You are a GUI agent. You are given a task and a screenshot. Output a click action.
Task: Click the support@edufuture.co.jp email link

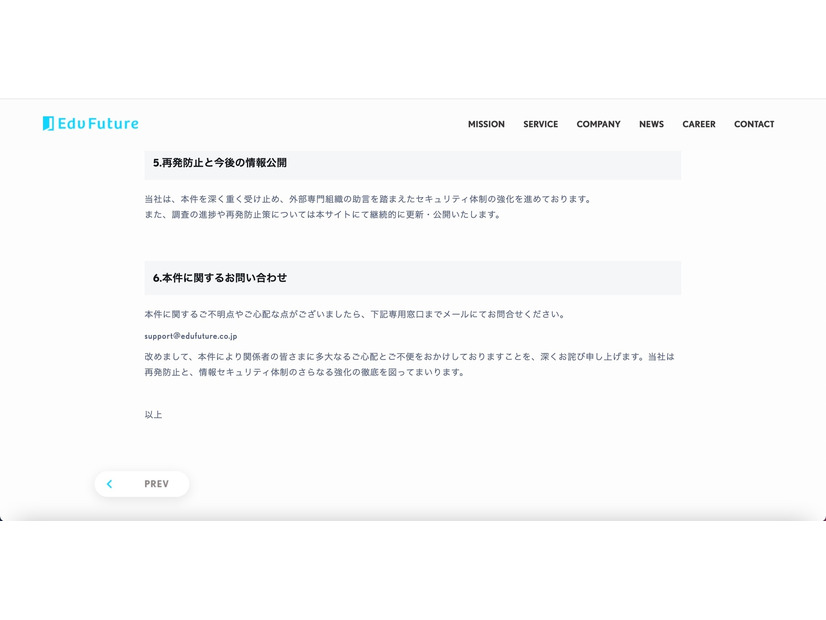[190, 336]
